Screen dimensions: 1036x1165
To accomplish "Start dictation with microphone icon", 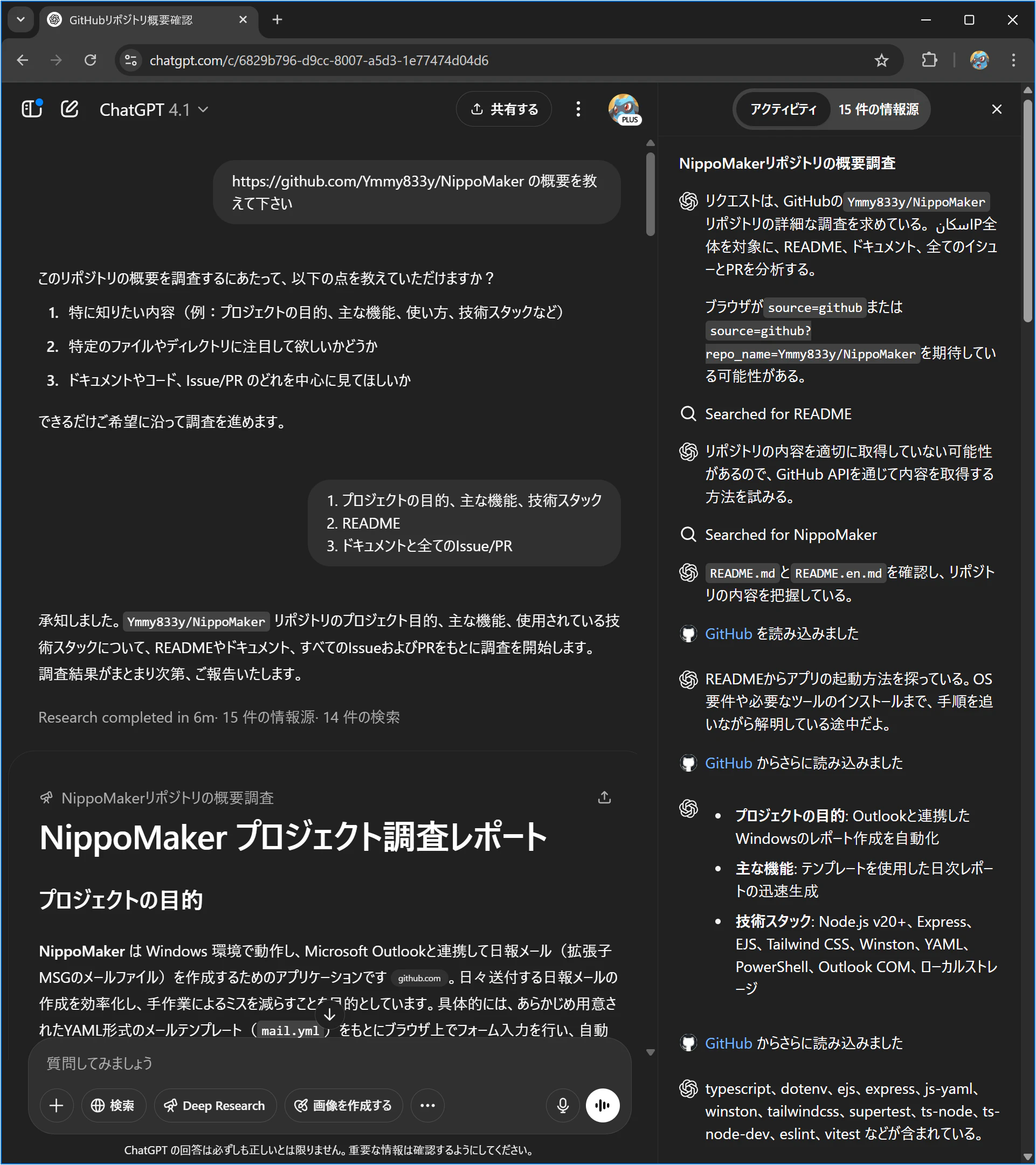I will coord(563,1106).
